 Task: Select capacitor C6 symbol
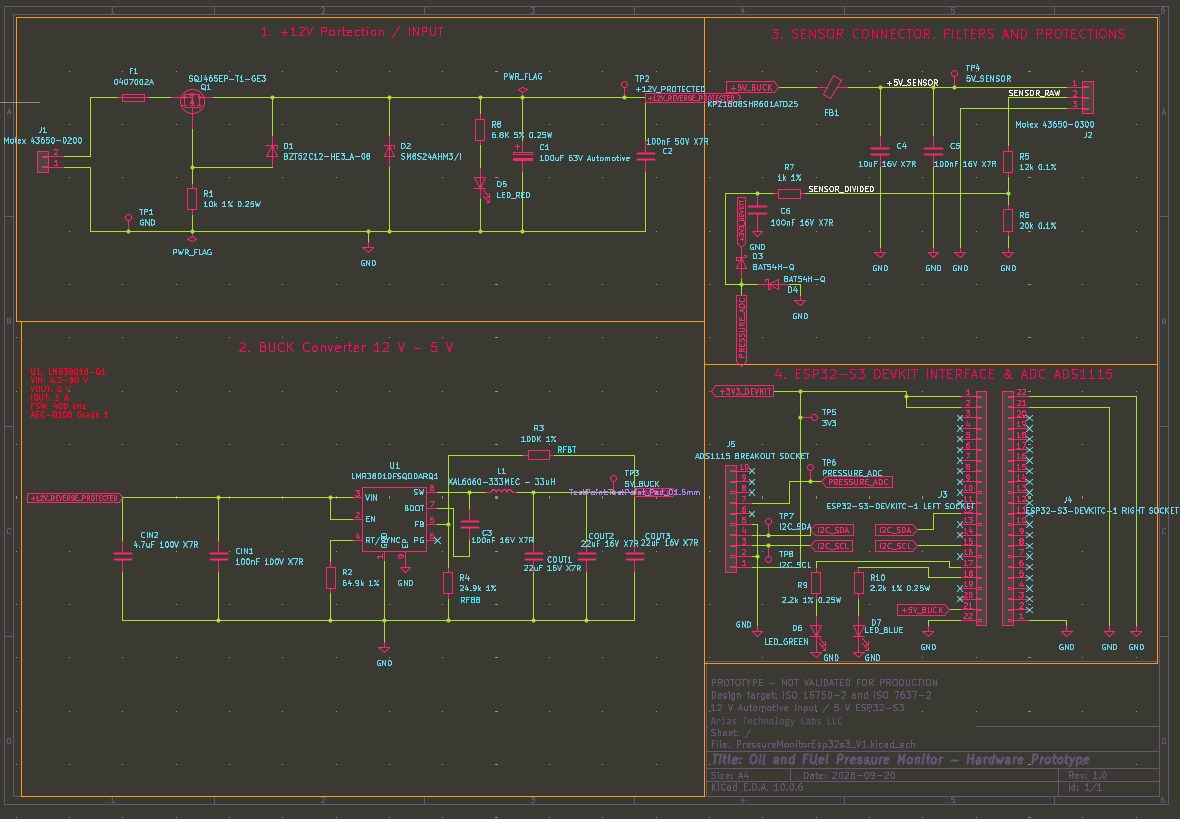tap(758, 211)
